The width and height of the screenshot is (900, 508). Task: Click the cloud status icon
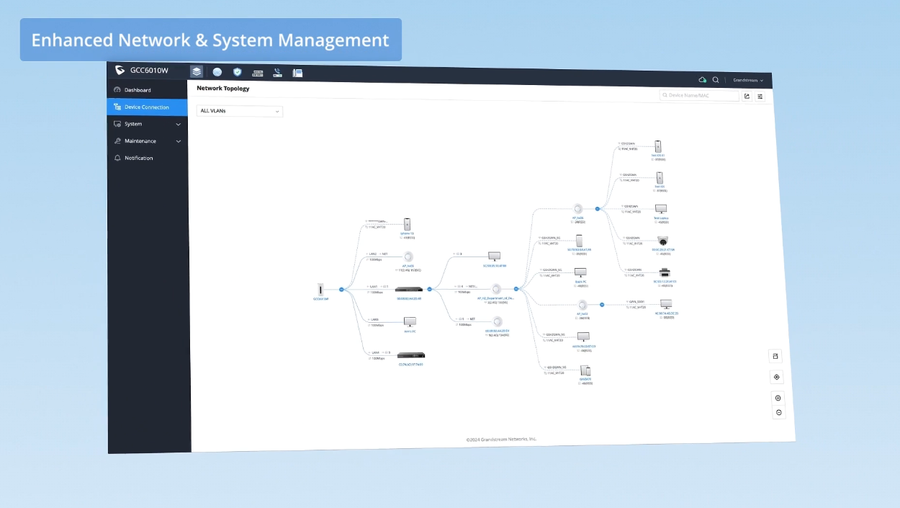click(702, 80)
